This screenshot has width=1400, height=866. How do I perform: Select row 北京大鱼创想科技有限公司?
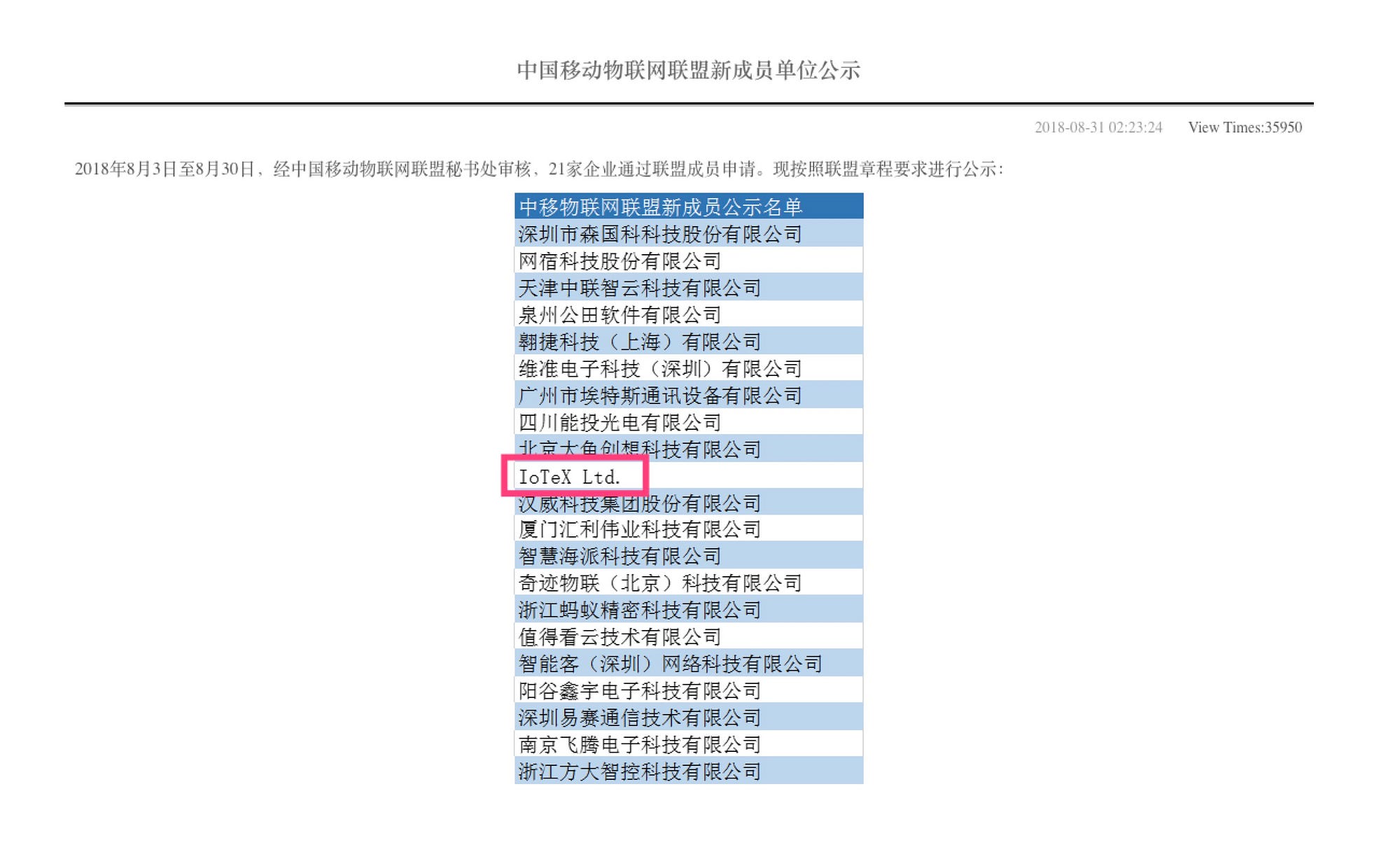coord(689,449)
